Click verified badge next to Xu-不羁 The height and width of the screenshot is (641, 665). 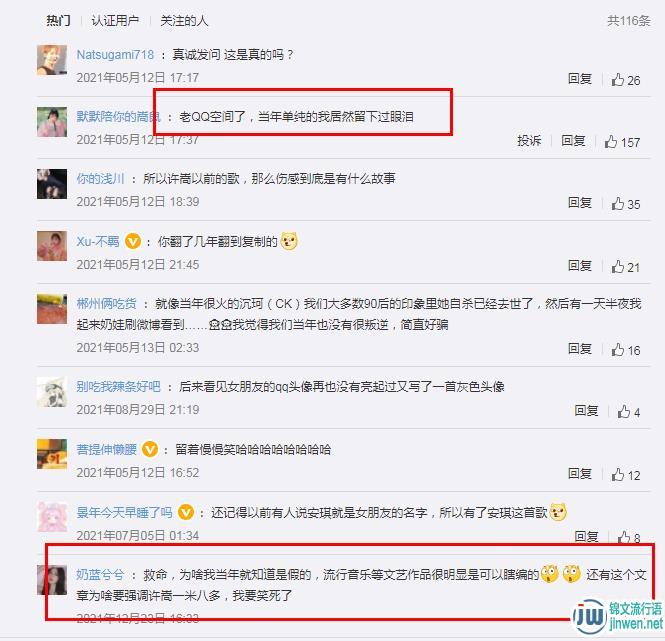[133, 241]
